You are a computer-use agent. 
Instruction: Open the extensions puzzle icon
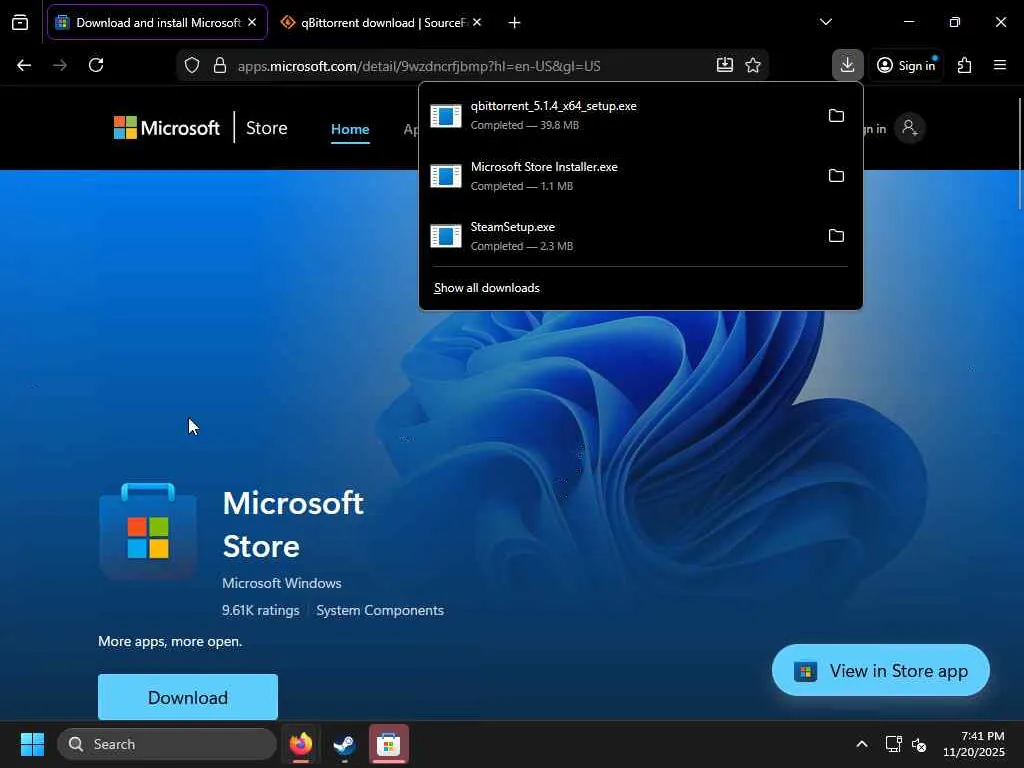965,65
